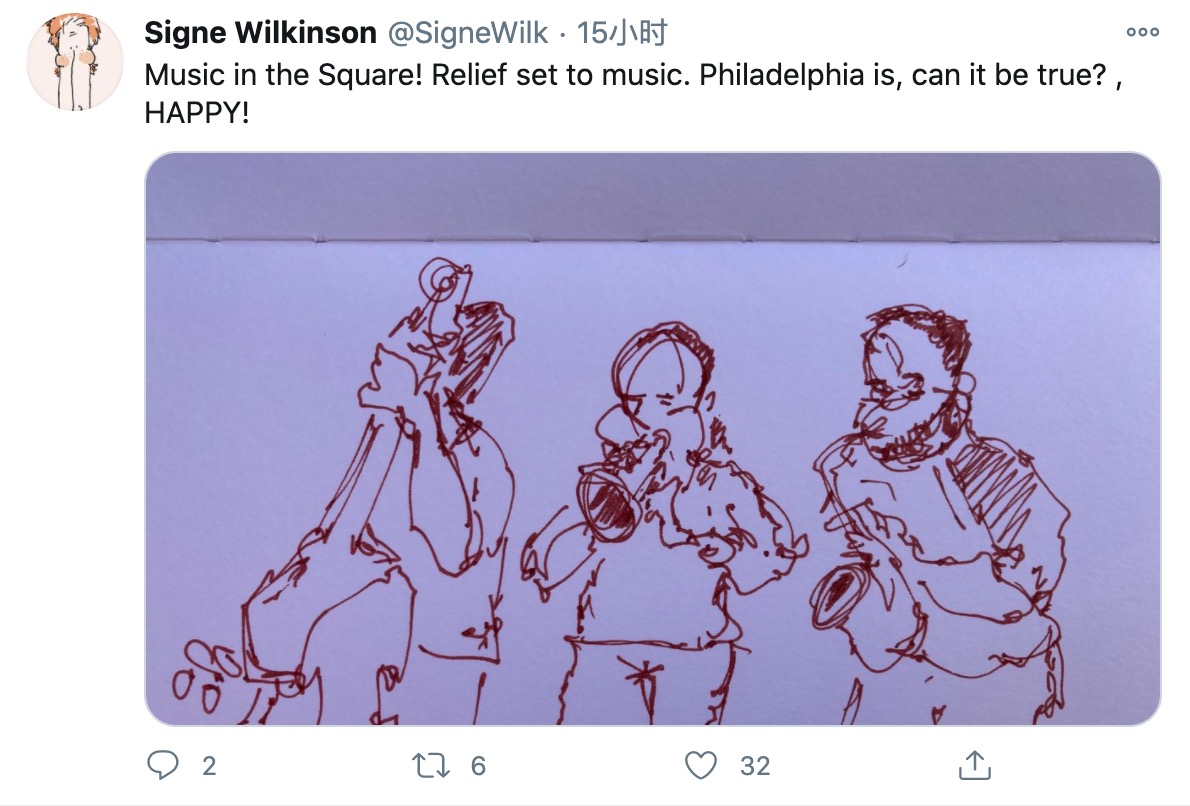The width and height of the screenshot is (1190, 806).
Task: Open the 15小时 timestamp permalink
Action: [622, 33]
